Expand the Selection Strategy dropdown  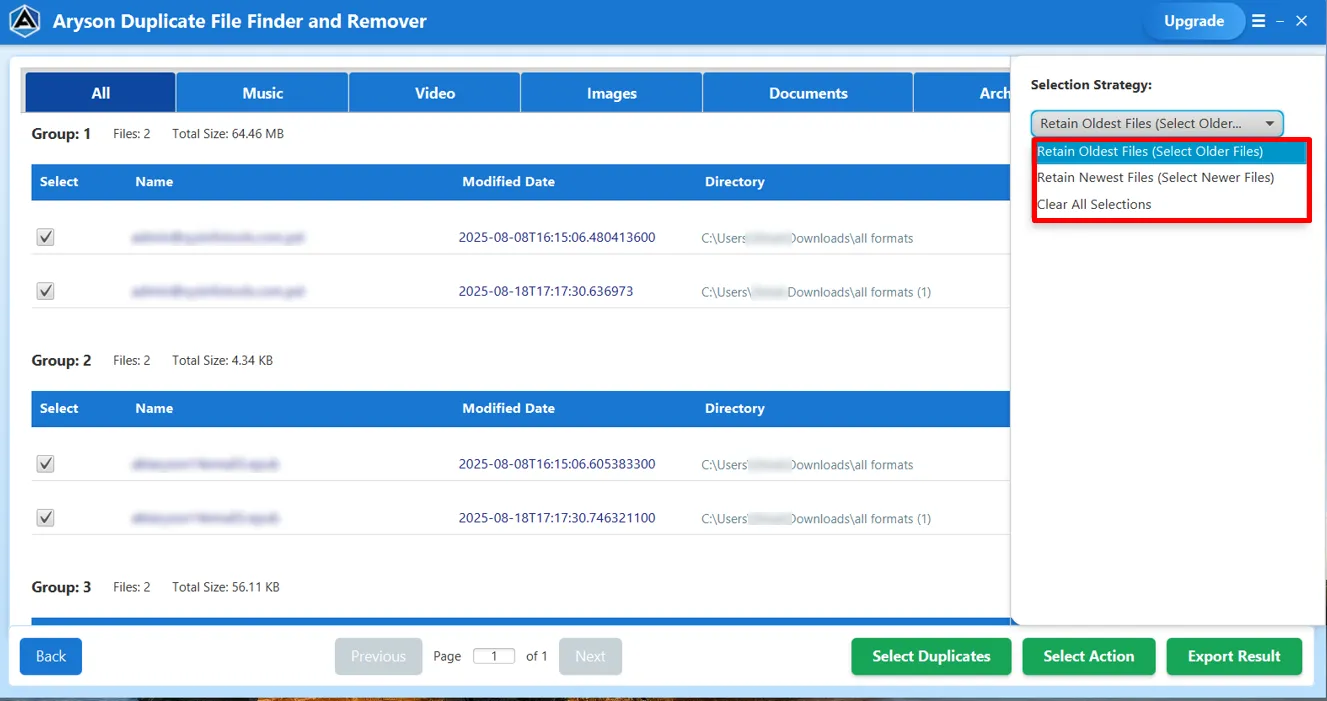pos(1157,124)
